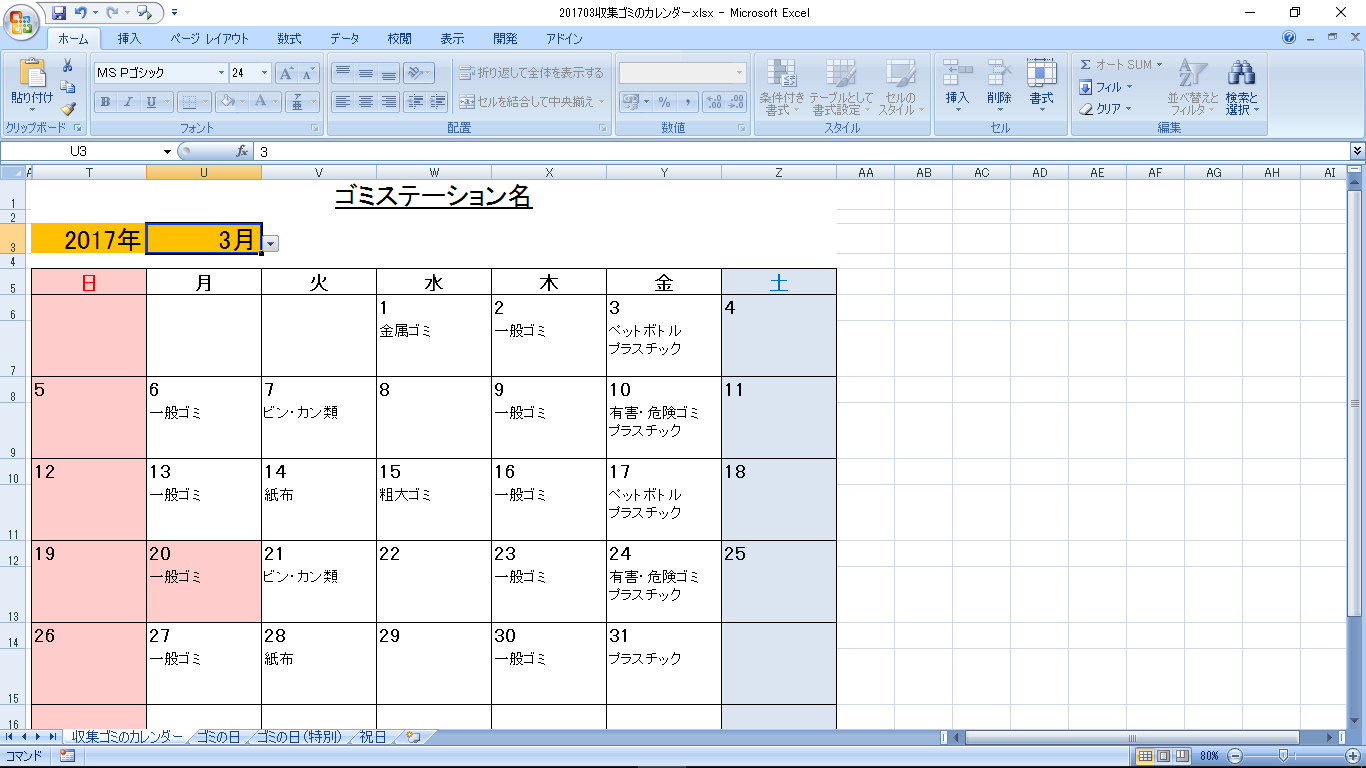Open the Review (校閲) tab
The width and height of the screenshot is (1366, 768).
click(x=399, y=39)
